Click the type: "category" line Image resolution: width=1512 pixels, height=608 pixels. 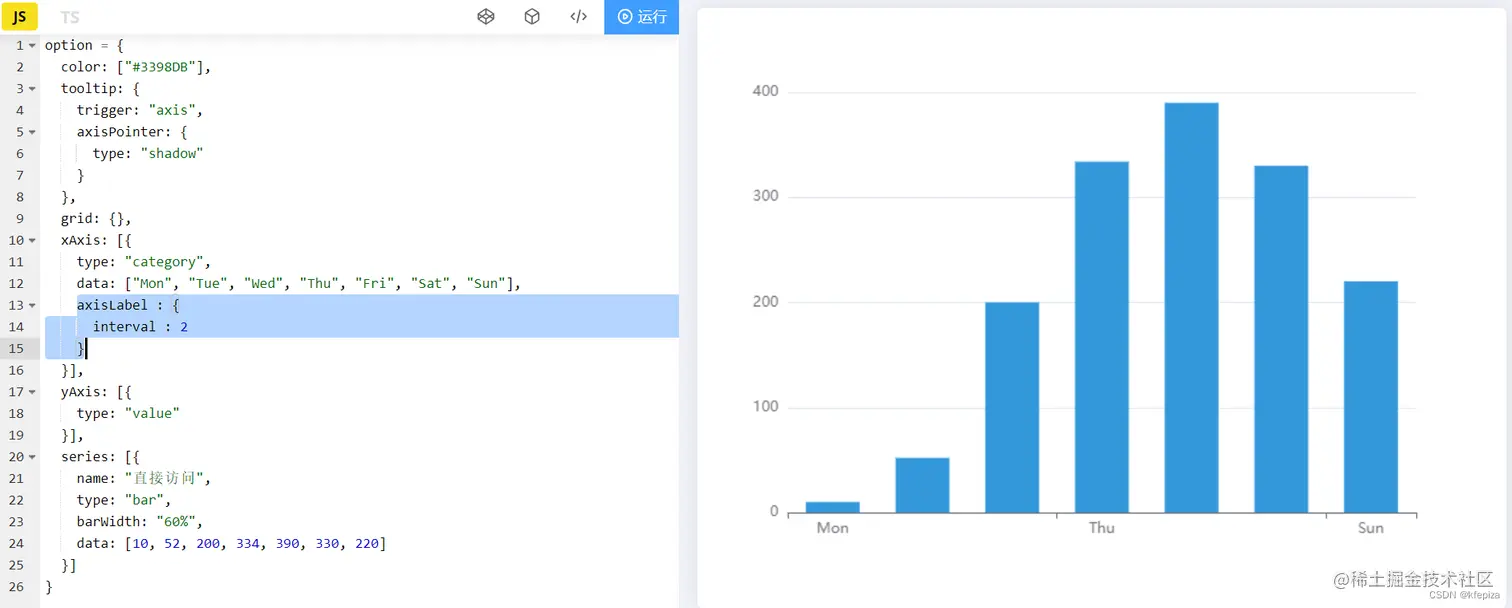click(x=144, y=262)
